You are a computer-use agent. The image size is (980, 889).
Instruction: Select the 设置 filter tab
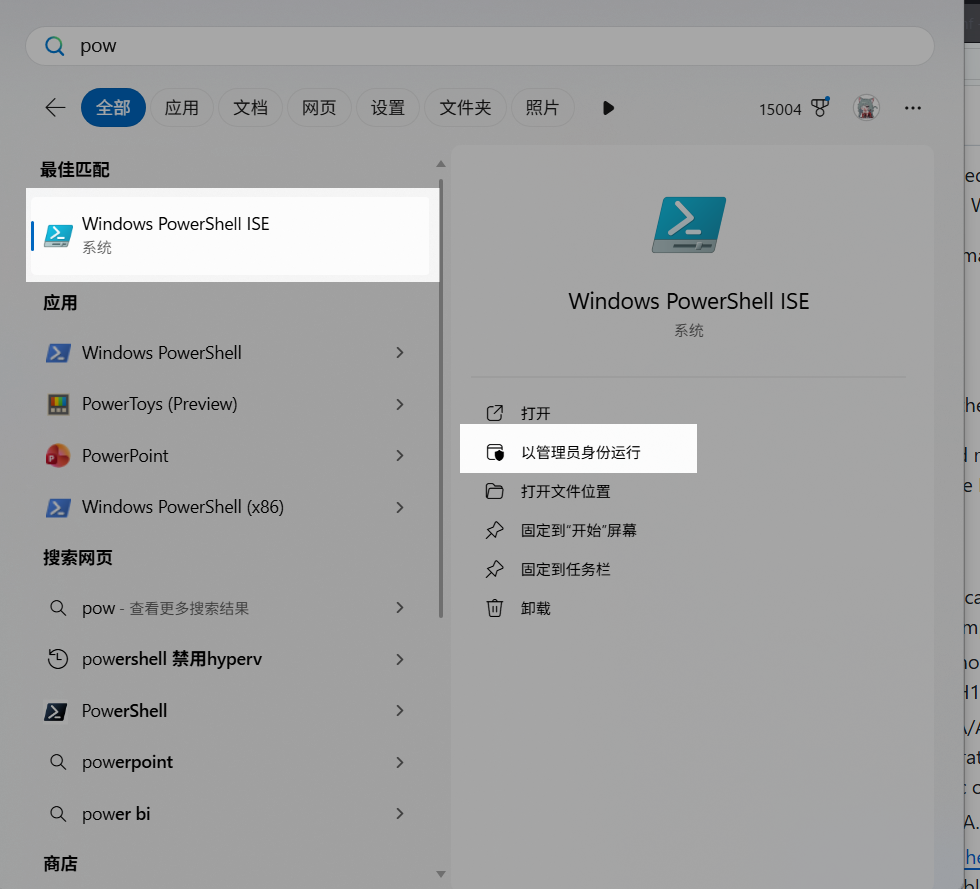[387, 108]
